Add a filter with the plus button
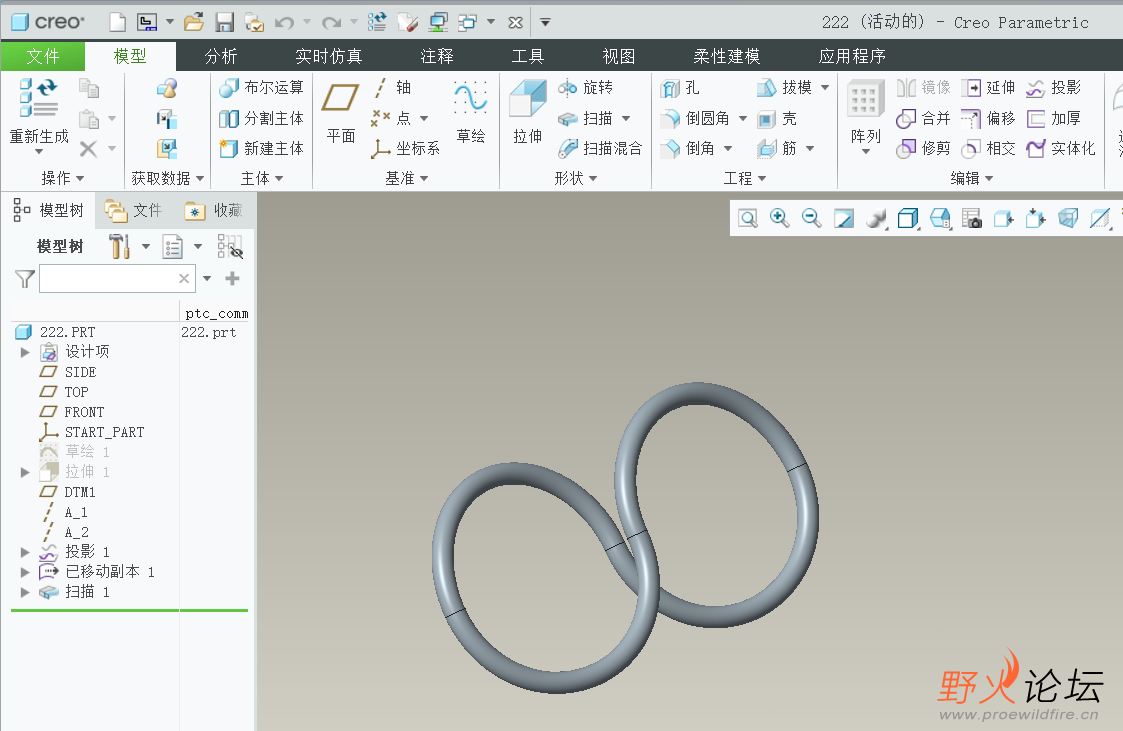Viewport: 1123px width, 731px height. tap(232, 279)
